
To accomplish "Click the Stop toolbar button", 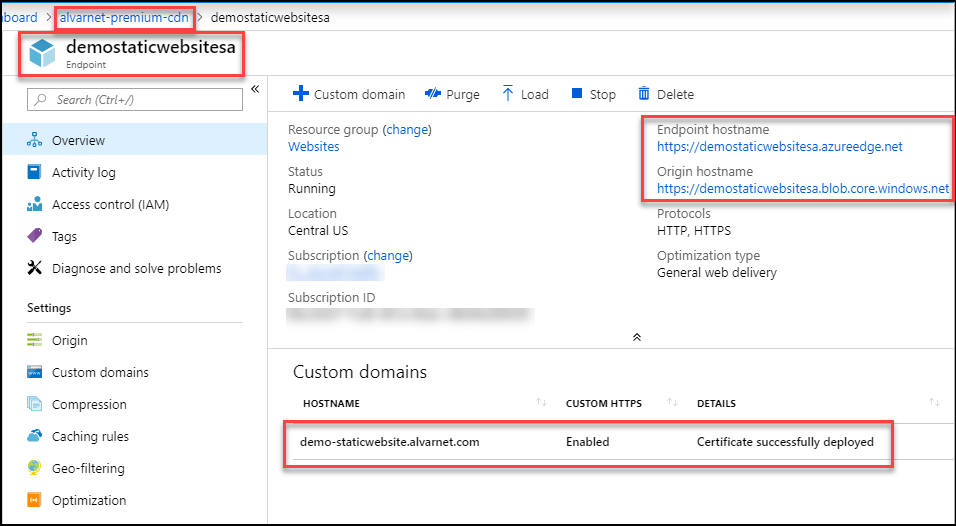I will (x=593, y=94).
